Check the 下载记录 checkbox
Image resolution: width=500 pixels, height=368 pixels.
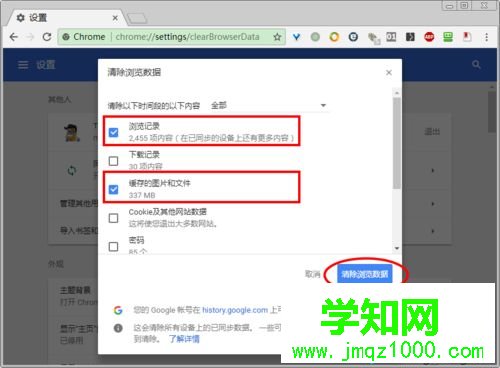pos(114,161)
